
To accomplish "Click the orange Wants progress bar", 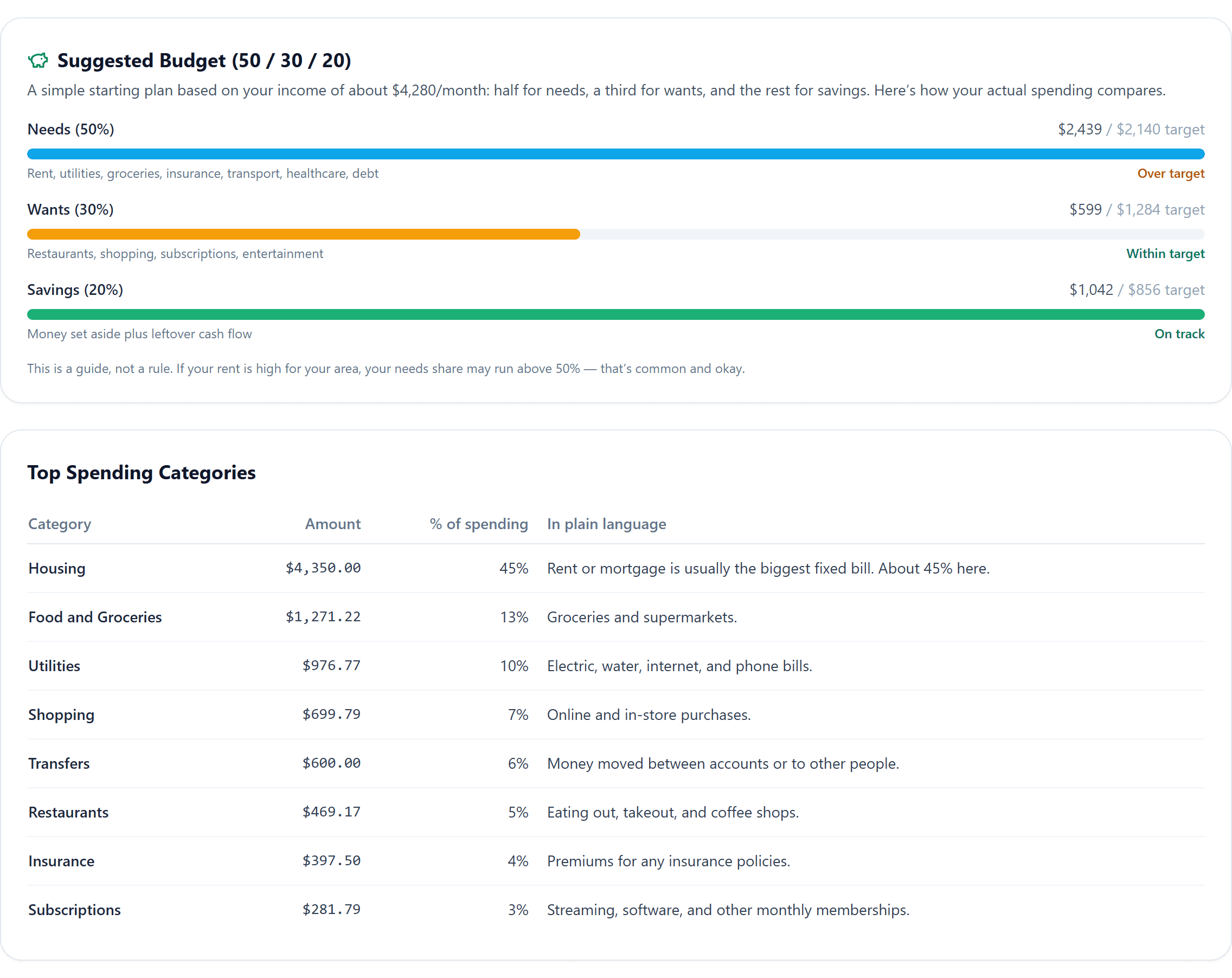I will click(x=304, y=234).
